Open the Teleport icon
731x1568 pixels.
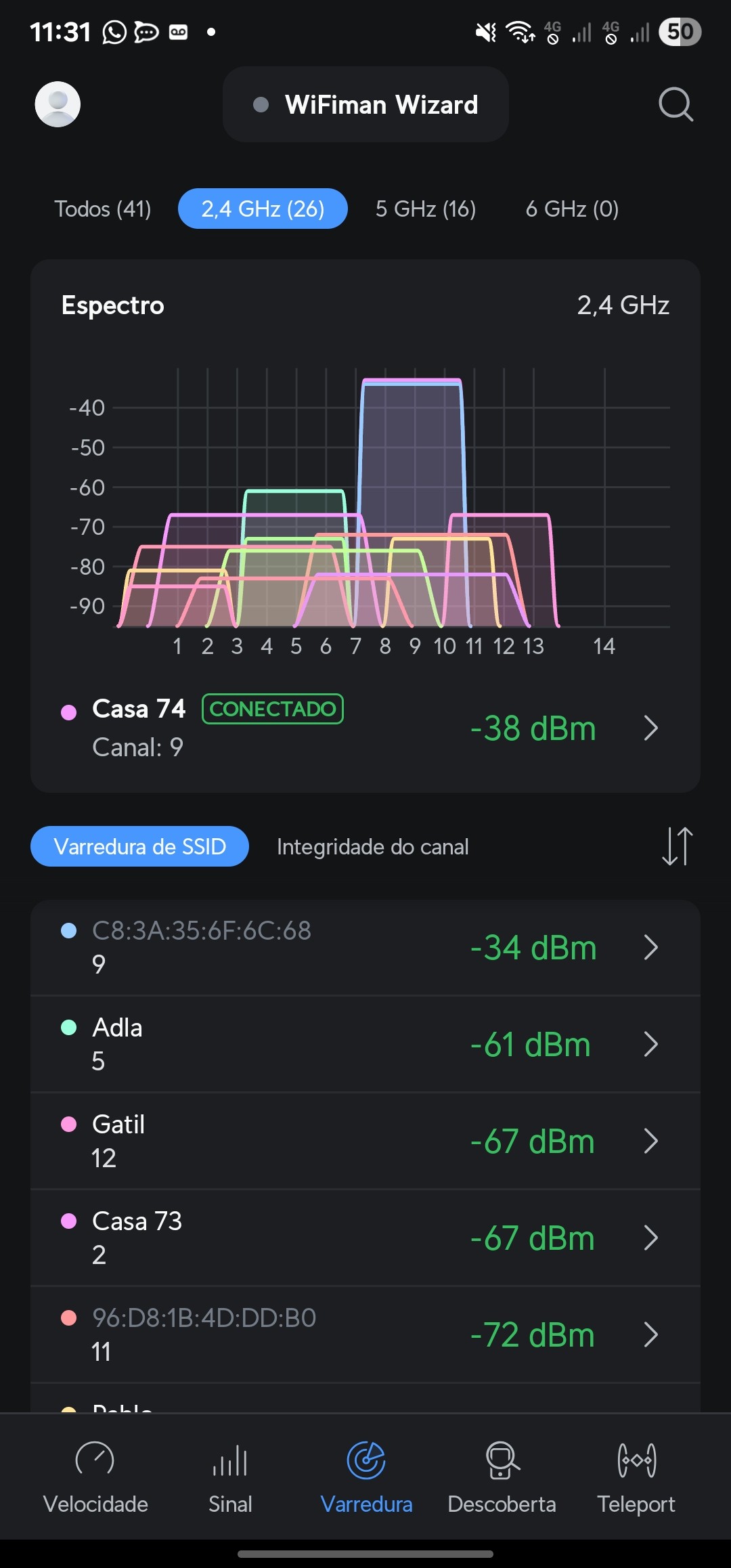pos(636,1460)
